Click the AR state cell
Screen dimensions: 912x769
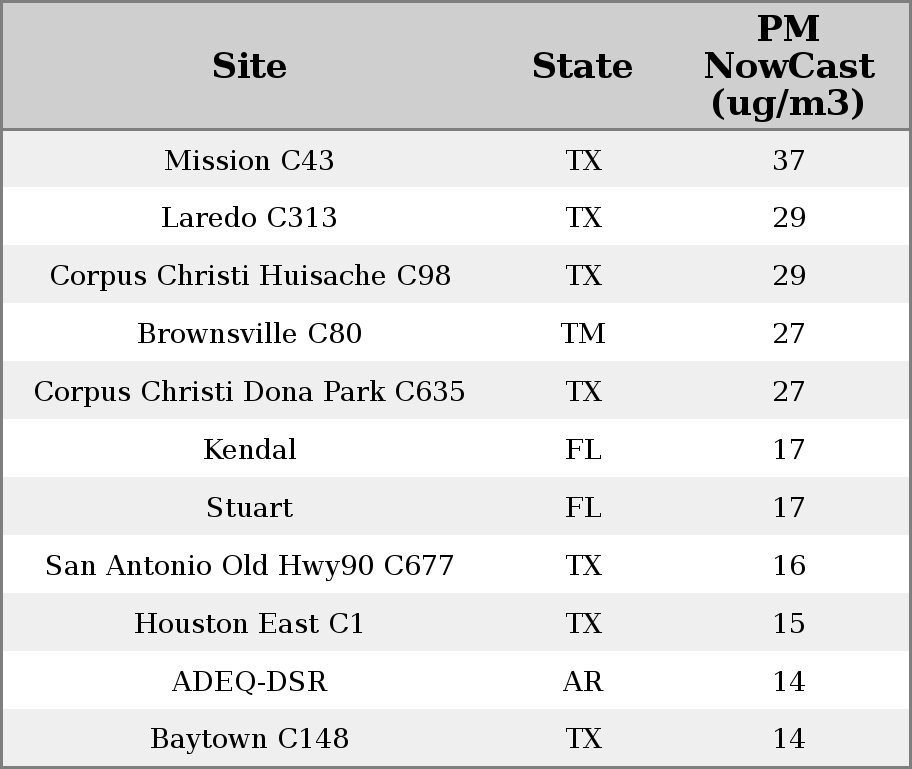(583, 682)
